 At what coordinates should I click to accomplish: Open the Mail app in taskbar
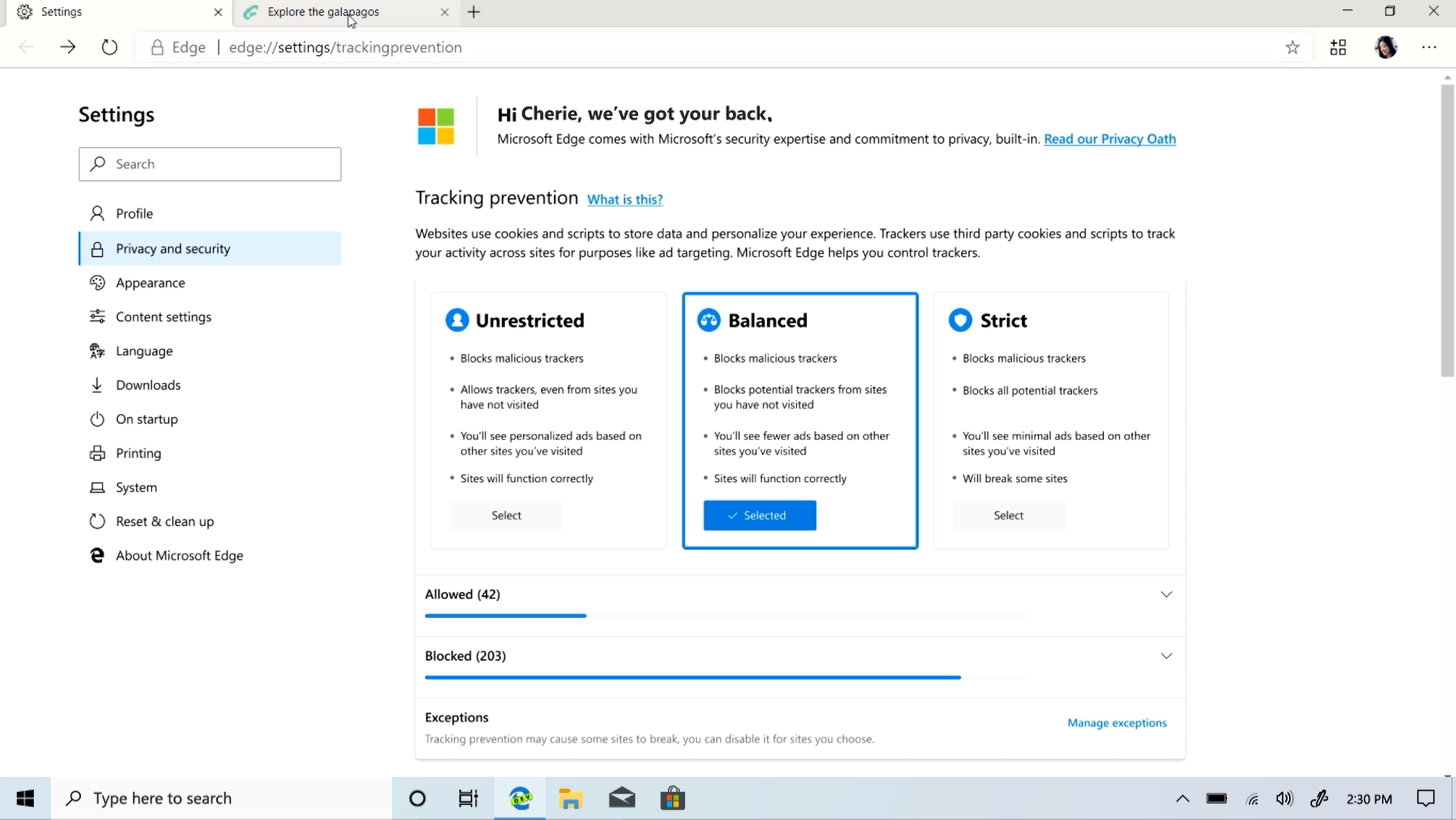(622, 798)
